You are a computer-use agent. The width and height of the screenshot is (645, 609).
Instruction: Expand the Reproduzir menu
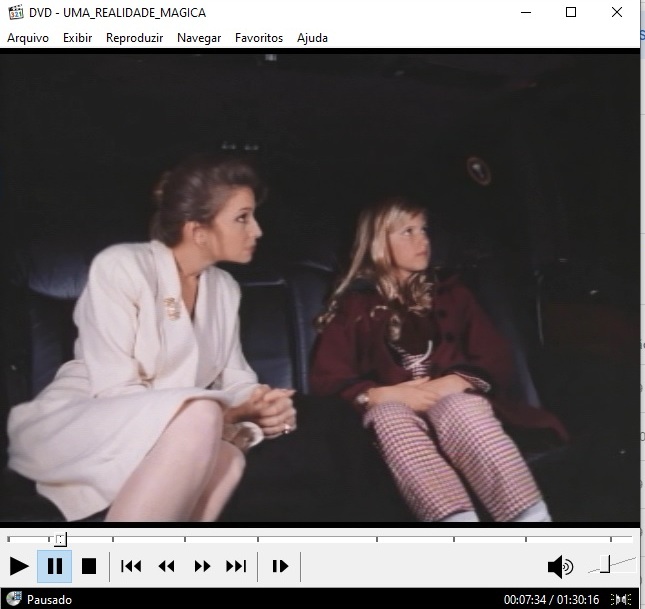point(134,38)
